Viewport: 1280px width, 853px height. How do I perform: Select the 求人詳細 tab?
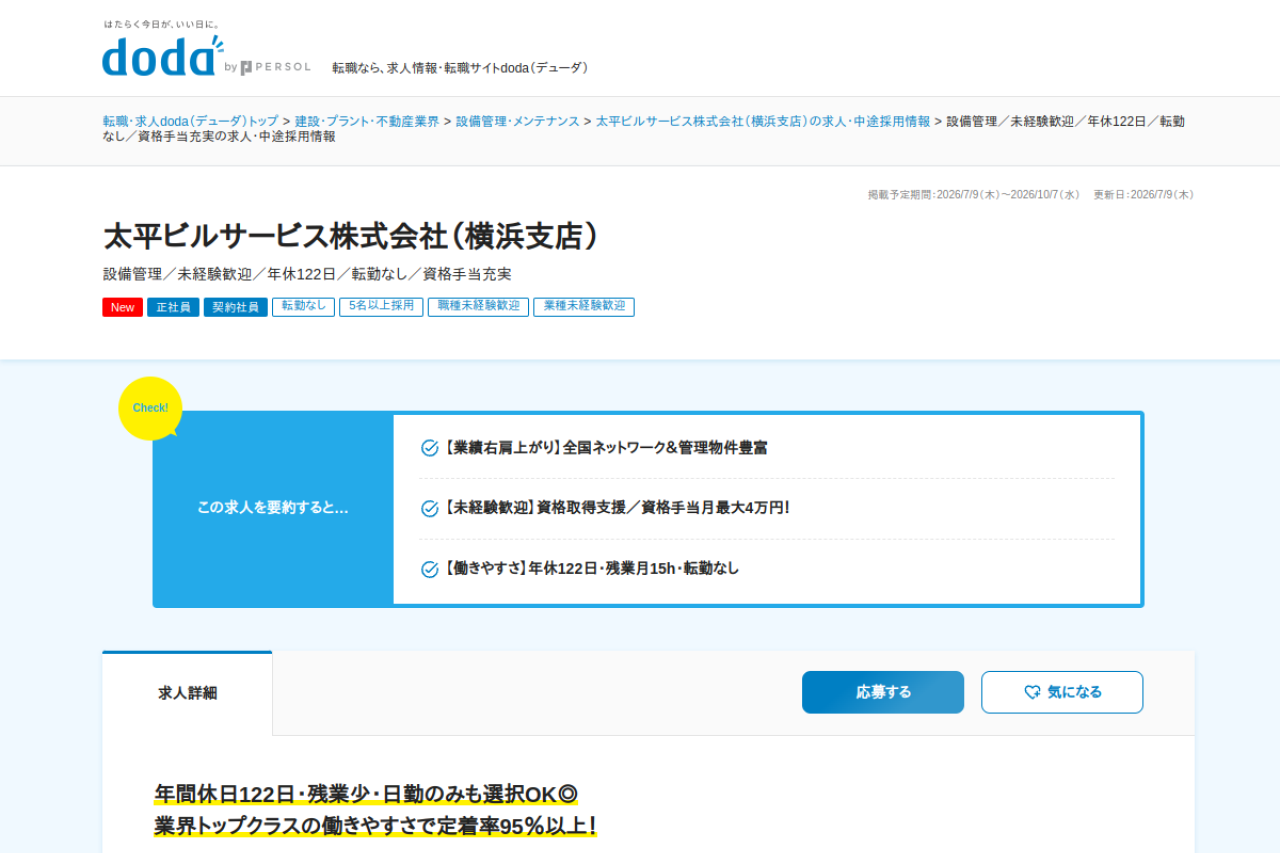click(x=187, y=693)
